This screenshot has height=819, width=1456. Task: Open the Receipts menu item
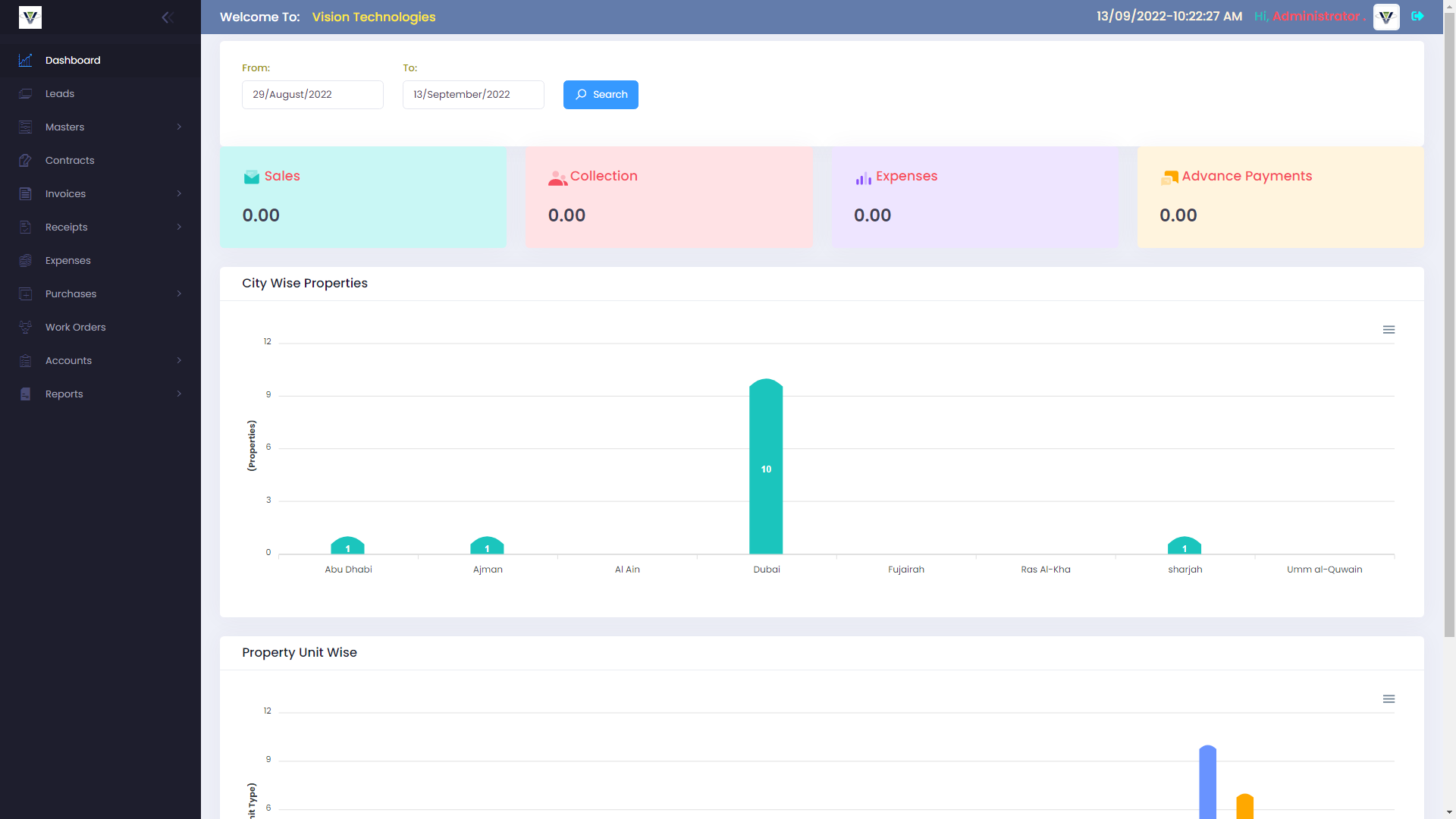(66, 227)
